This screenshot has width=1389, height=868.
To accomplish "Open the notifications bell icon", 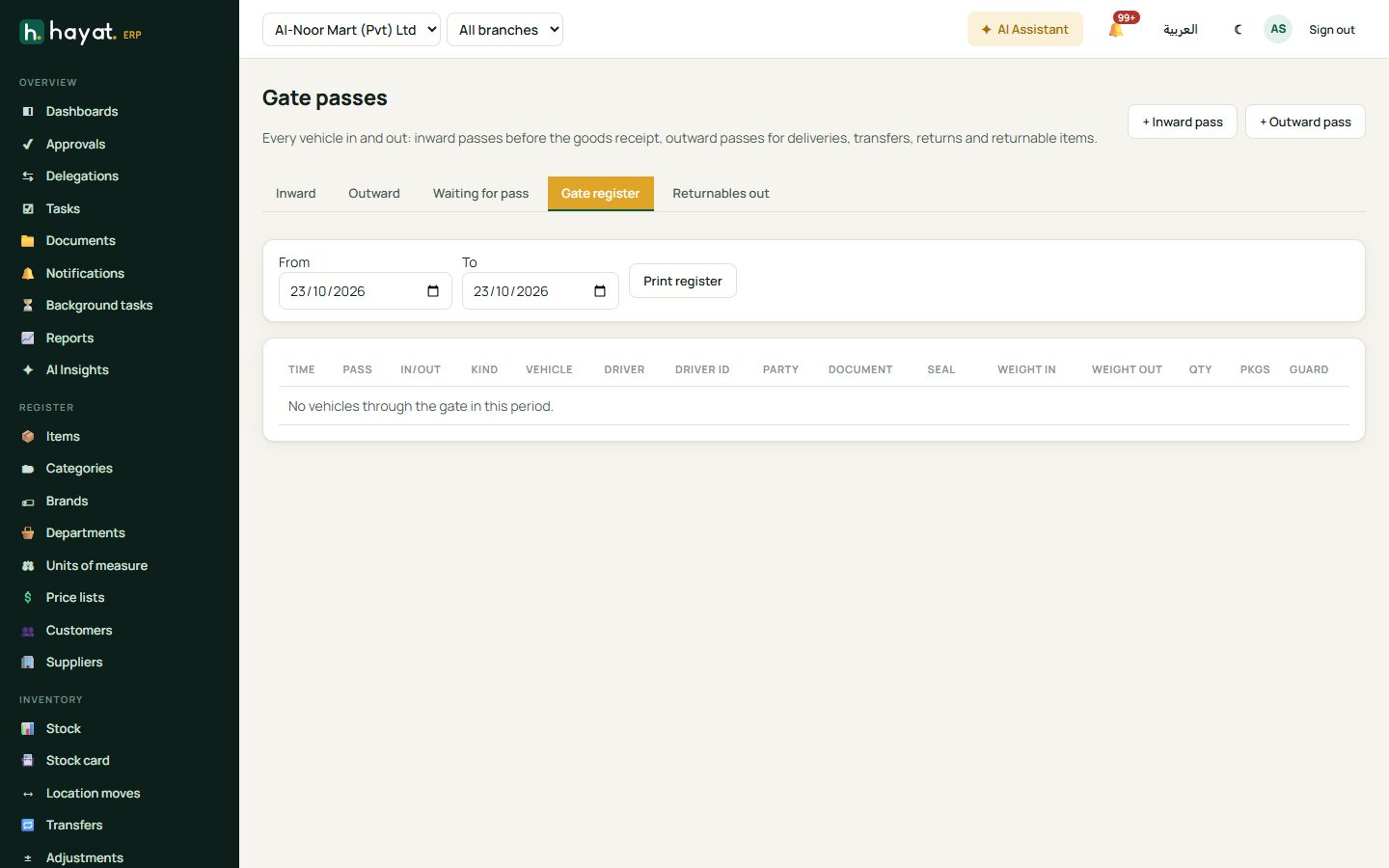I will click(x=1116, y=30).
